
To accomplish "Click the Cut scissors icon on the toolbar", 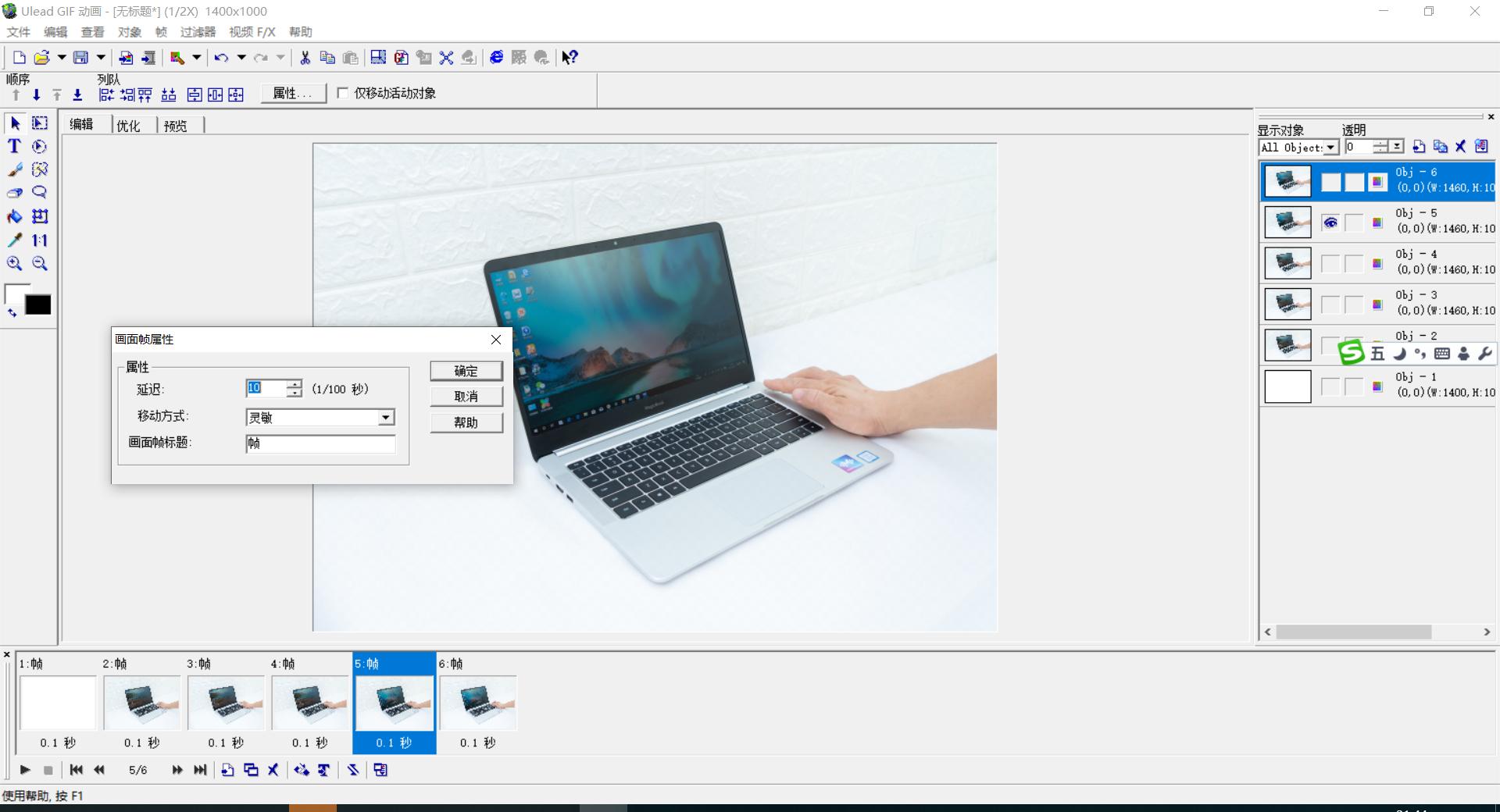I will click(305, 57).
